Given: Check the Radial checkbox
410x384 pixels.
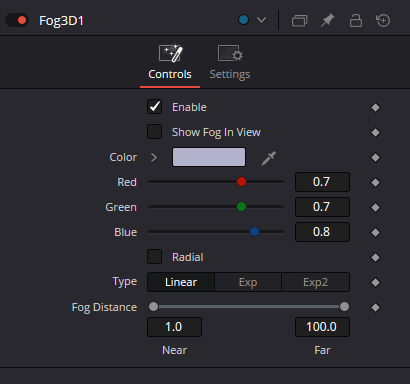Looking at the screenshot, I should (154, 257).
